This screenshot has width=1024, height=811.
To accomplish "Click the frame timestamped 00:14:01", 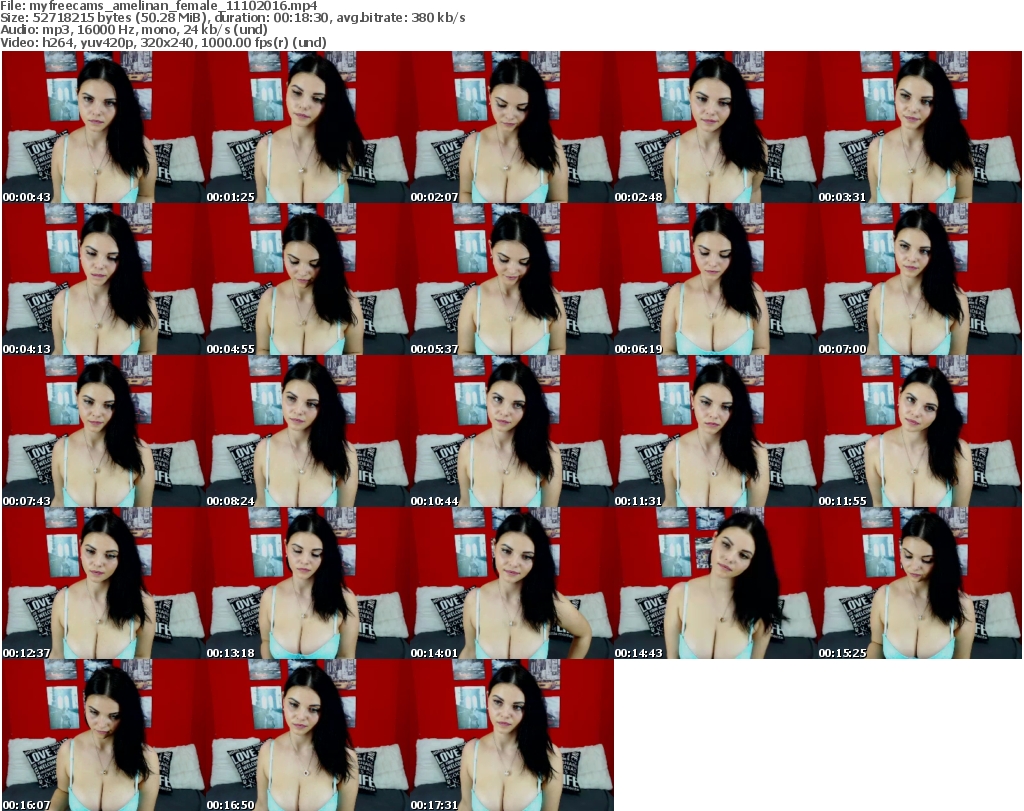I will (512, 583).
